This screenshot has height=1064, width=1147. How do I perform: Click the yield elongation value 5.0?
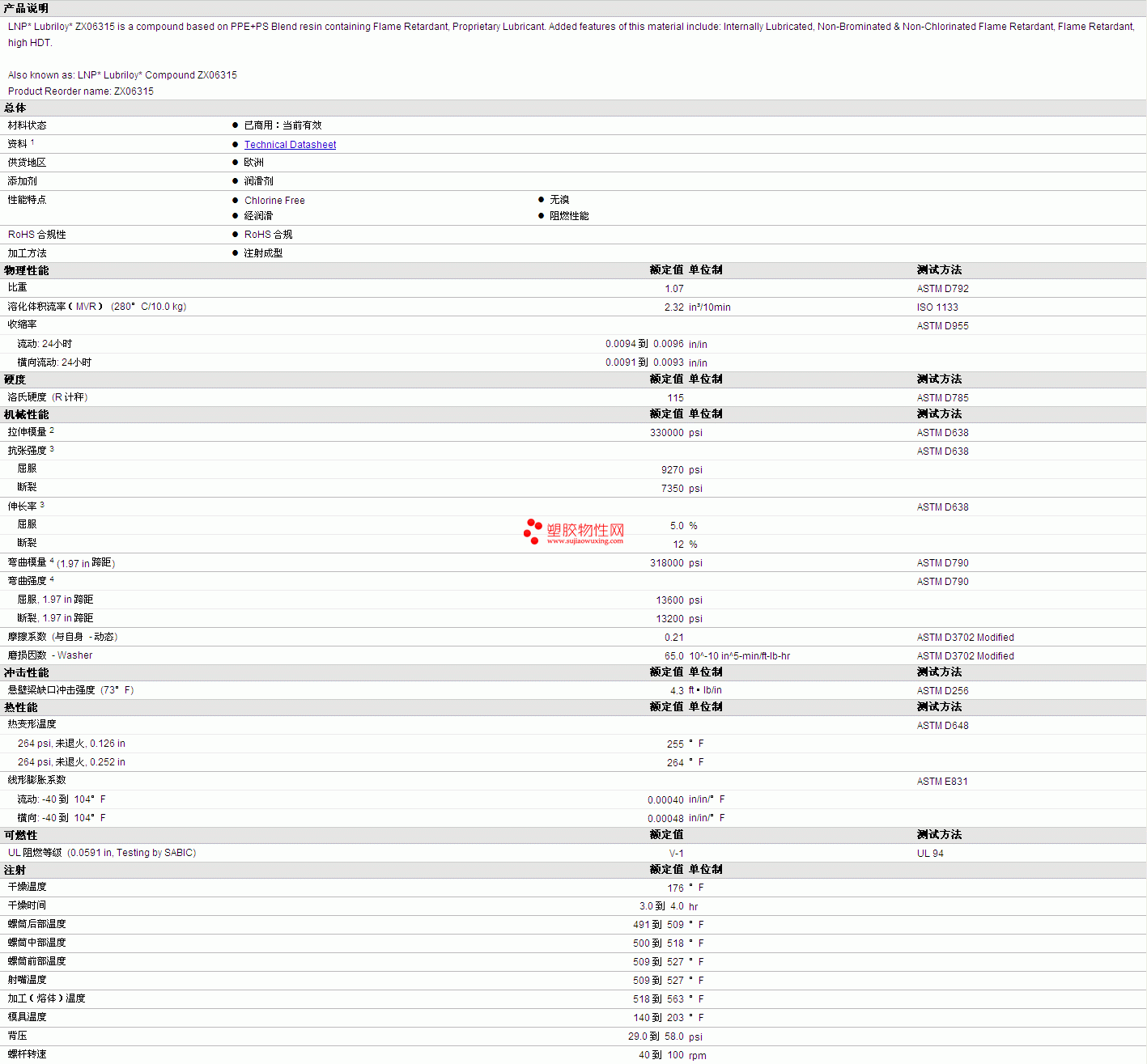(677, 526)
